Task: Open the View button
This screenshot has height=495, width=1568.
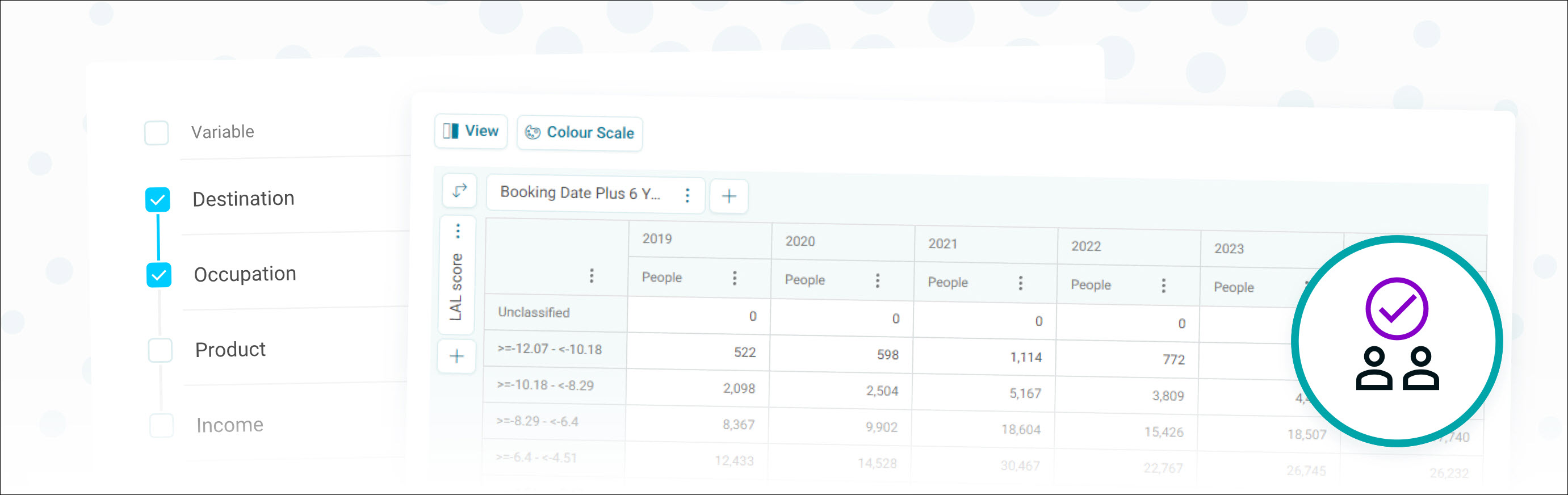Action: point(471,131)
